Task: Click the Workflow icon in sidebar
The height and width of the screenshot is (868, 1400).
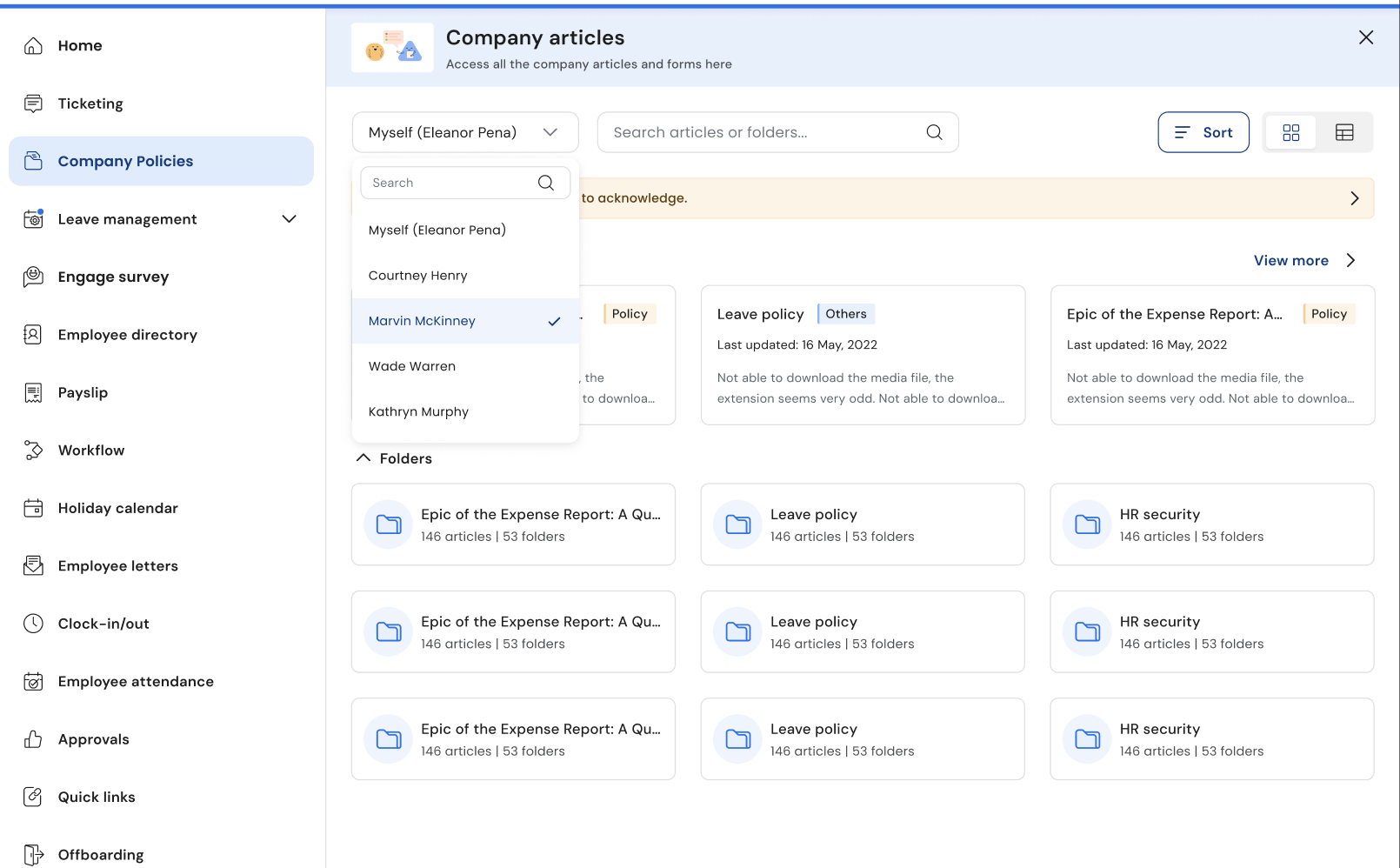Action: tap(33, 451)
